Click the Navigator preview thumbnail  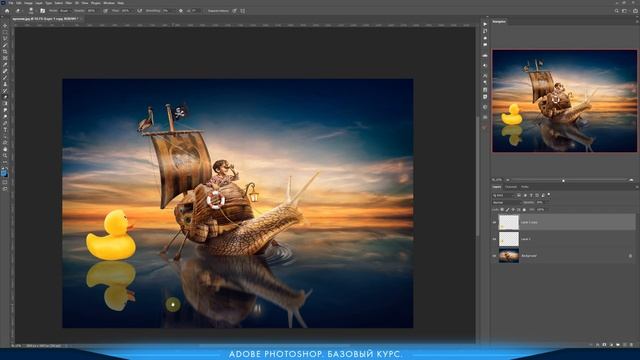pos(564,101)
